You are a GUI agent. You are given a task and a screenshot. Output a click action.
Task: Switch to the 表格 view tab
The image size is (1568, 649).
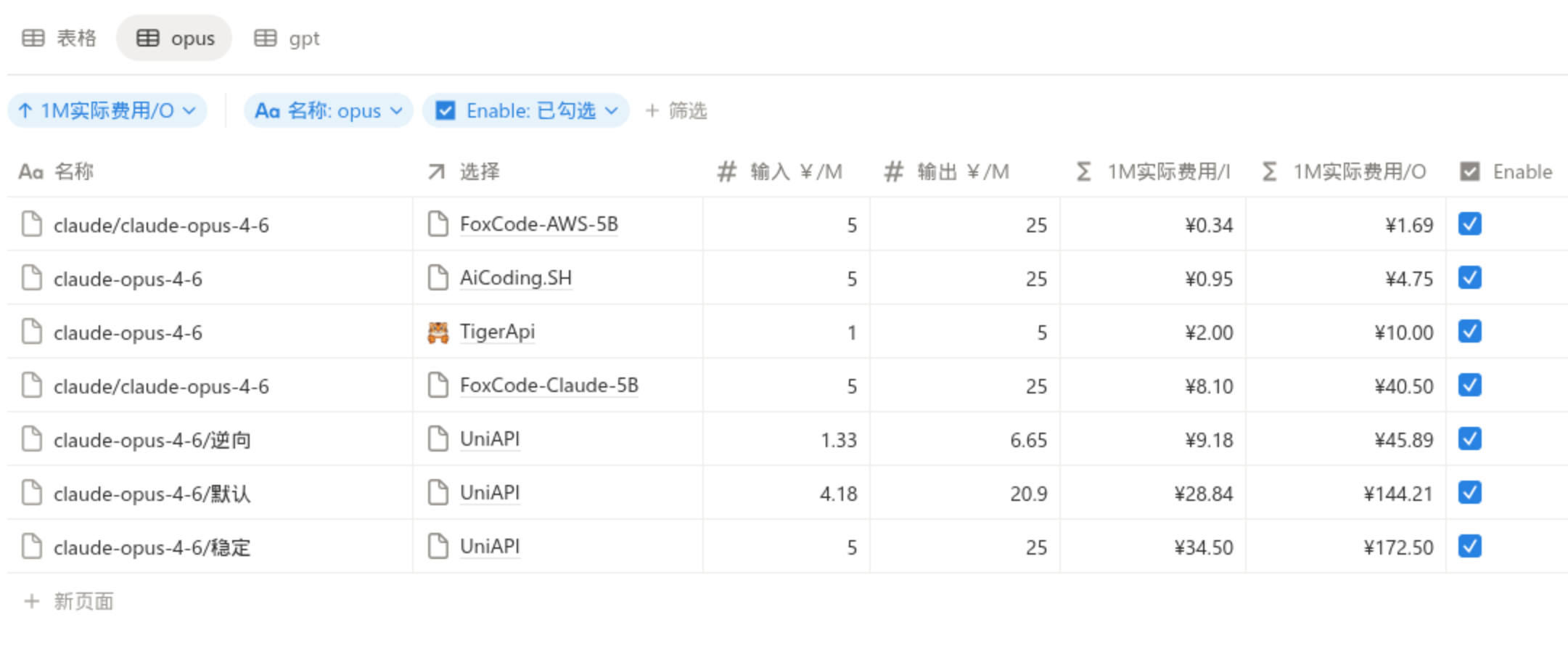point(59,38)
